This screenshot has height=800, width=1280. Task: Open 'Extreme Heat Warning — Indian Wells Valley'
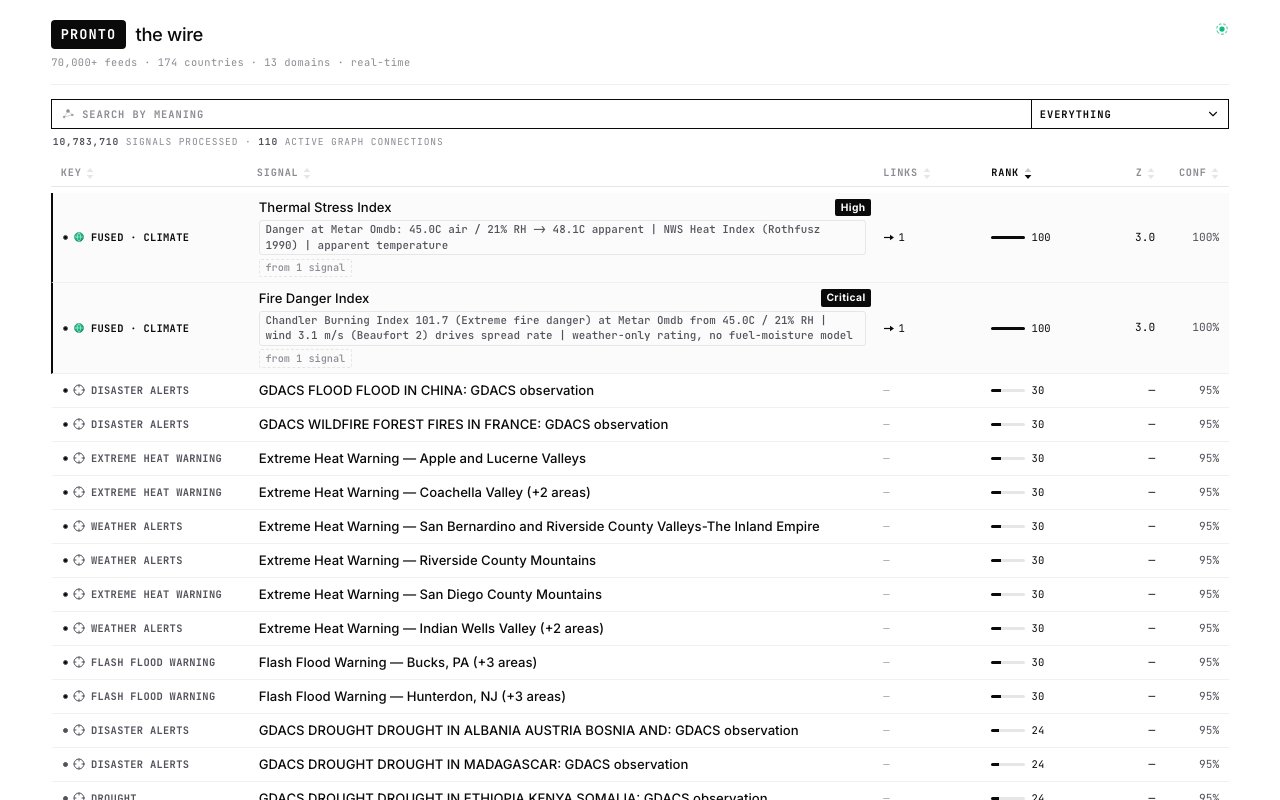[431, 628]
